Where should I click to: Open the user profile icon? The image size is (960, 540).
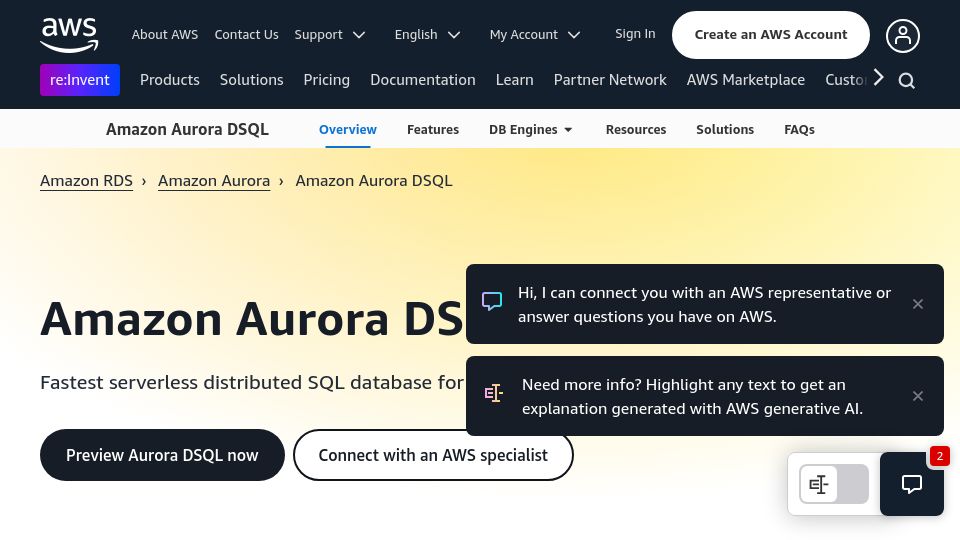[902, 36]
